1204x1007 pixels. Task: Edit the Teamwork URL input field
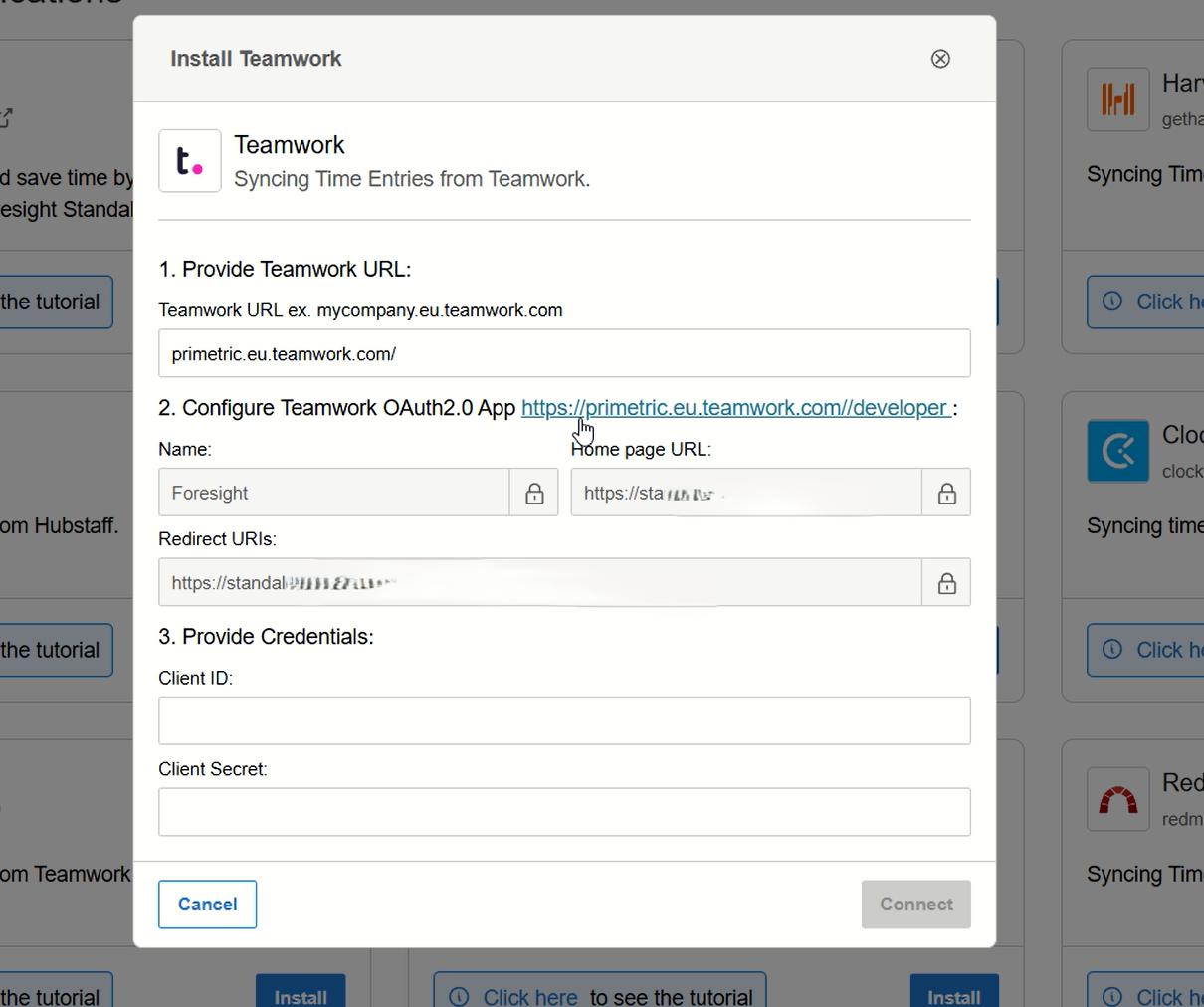click(564, 353)
